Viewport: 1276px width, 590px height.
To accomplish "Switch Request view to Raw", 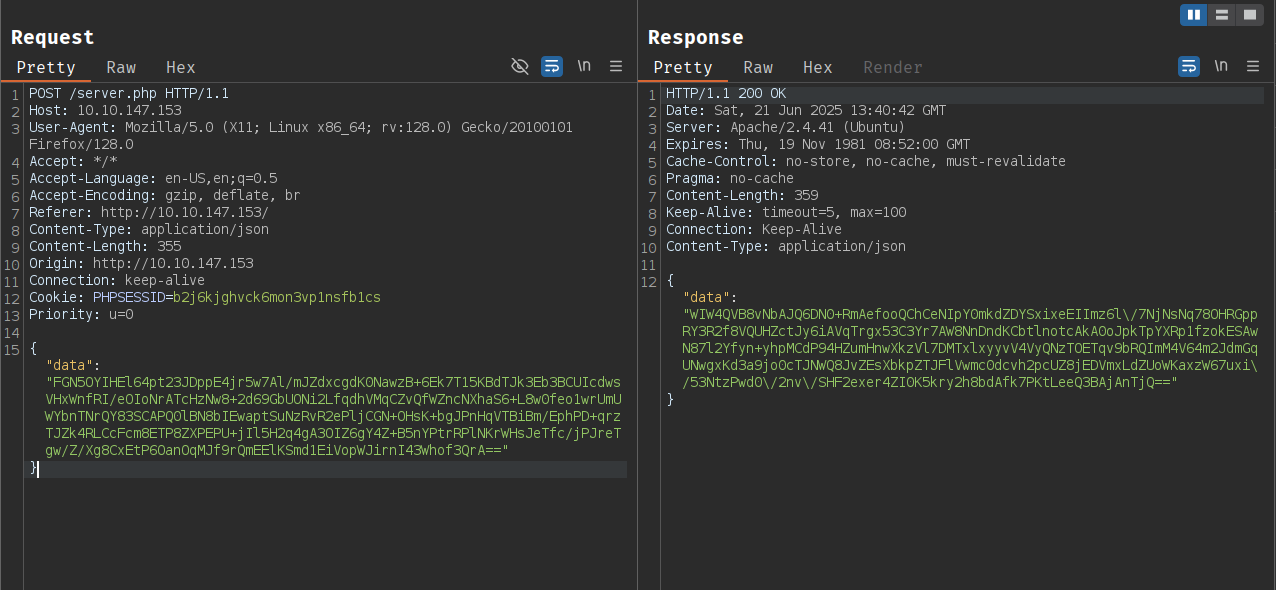I will (x=121, y=67).
